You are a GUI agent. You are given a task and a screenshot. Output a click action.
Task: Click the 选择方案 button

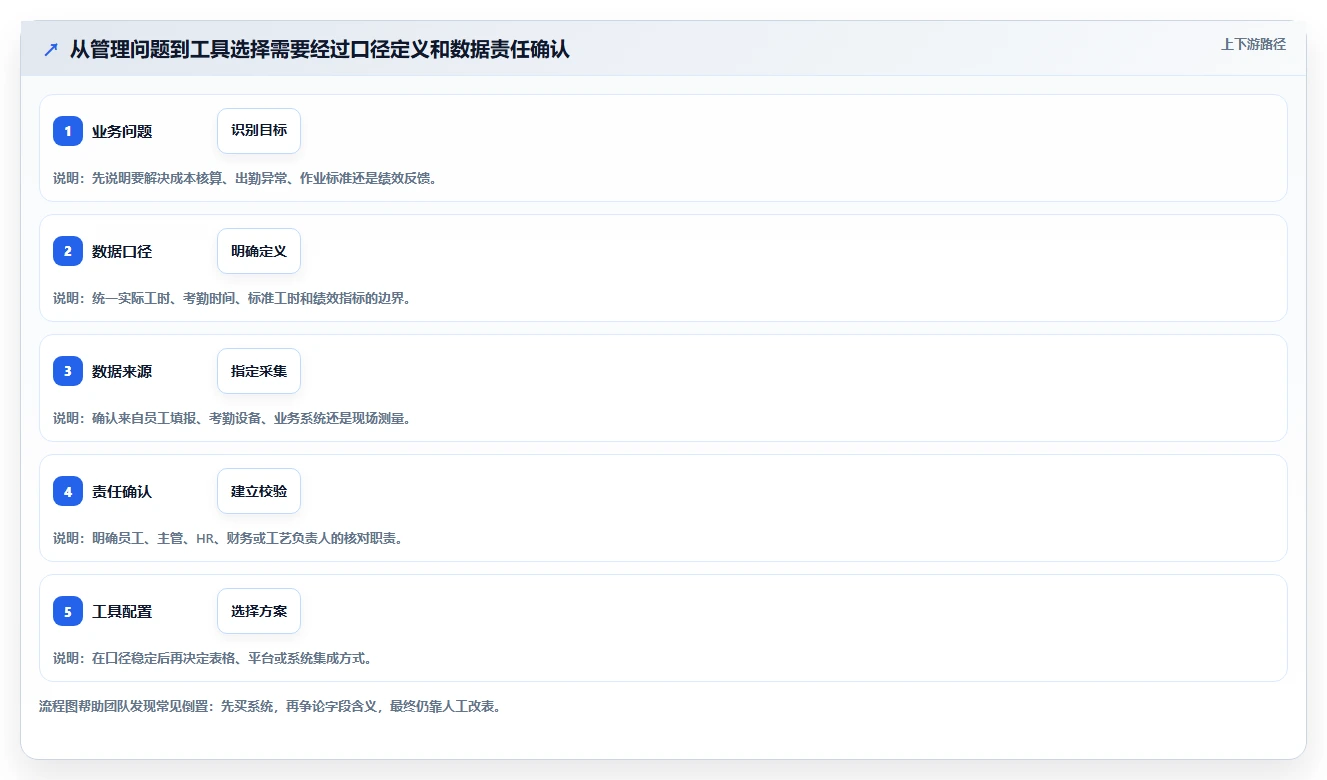(259, 611)
